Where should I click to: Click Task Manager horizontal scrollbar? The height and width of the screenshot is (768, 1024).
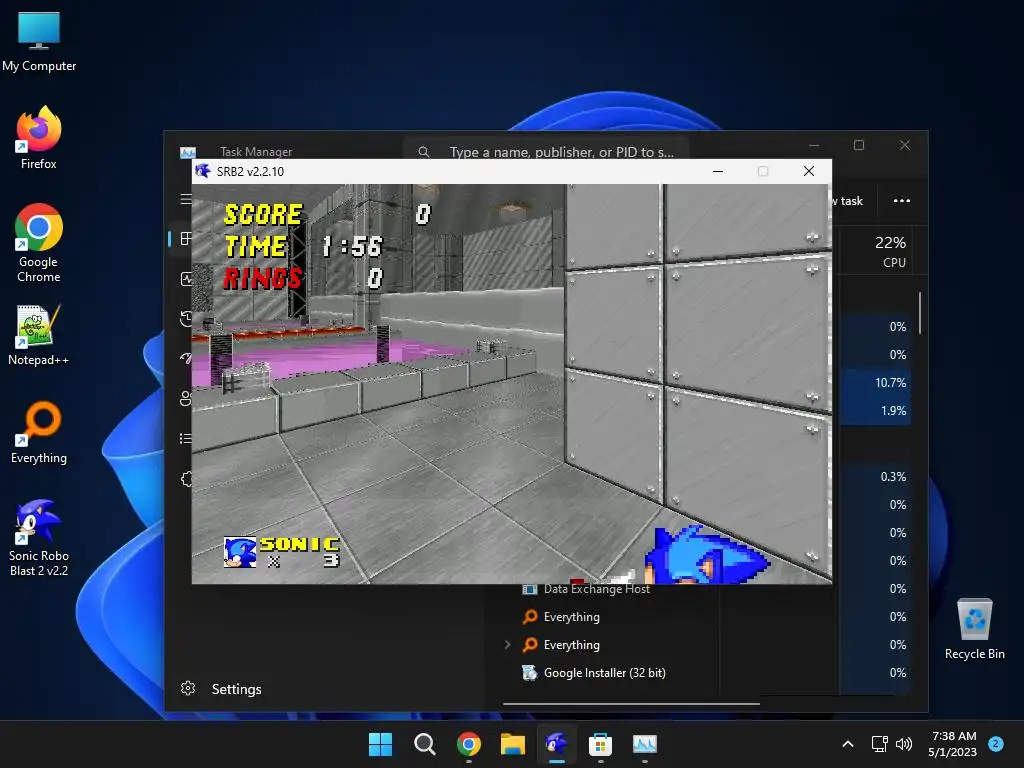coord(631,704)
